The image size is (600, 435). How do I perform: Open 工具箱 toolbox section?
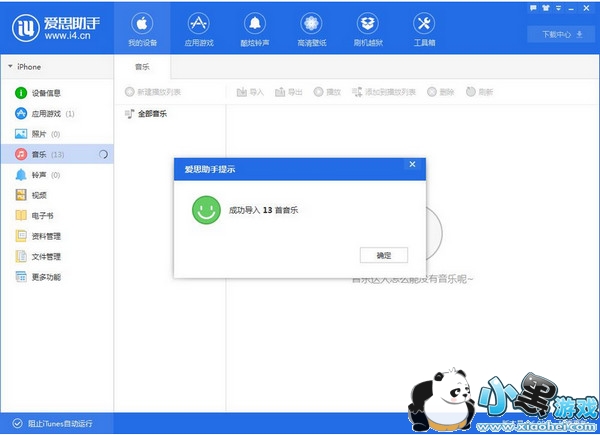tap(424, 29)
